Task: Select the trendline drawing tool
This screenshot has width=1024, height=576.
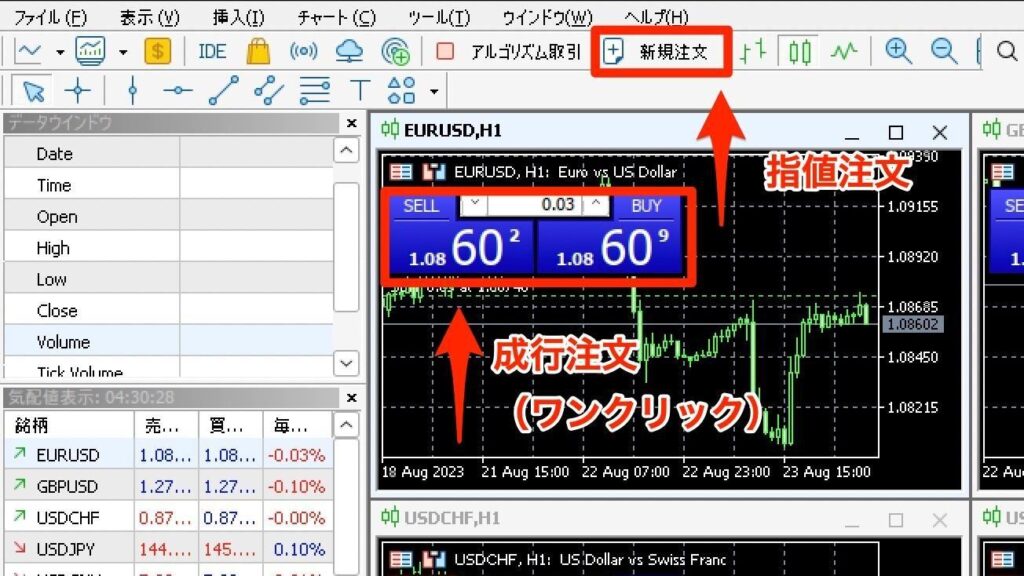Action: point(223,92)
